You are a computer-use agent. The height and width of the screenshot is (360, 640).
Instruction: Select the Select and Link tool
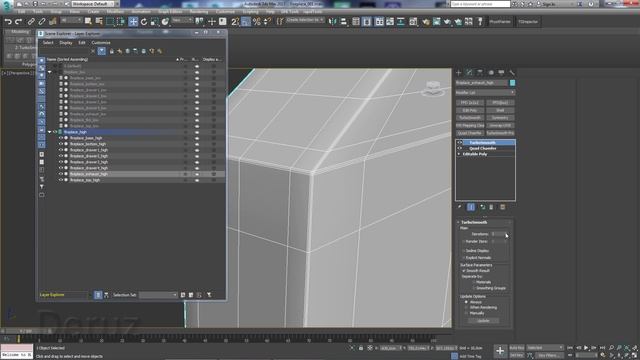(x=31, y=22)
